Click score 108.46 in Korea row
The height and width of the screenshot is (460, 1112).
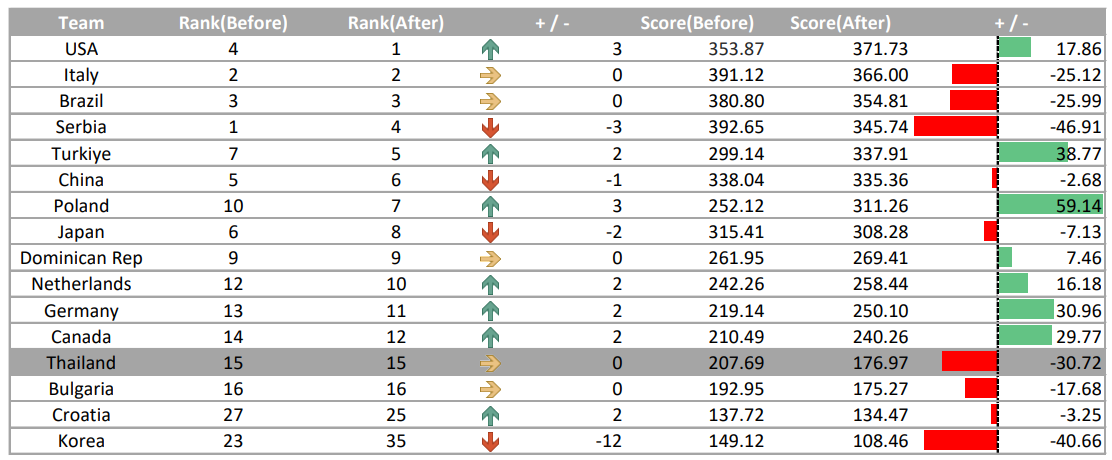(880, 442)
